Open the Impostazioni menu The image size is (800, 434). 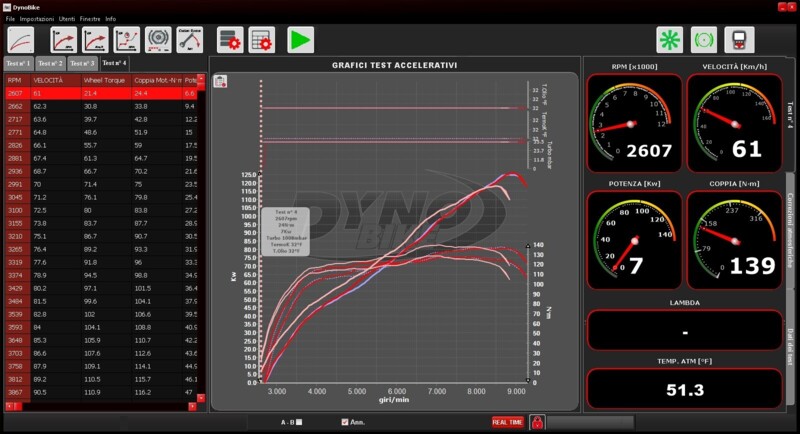pos(36,19)
